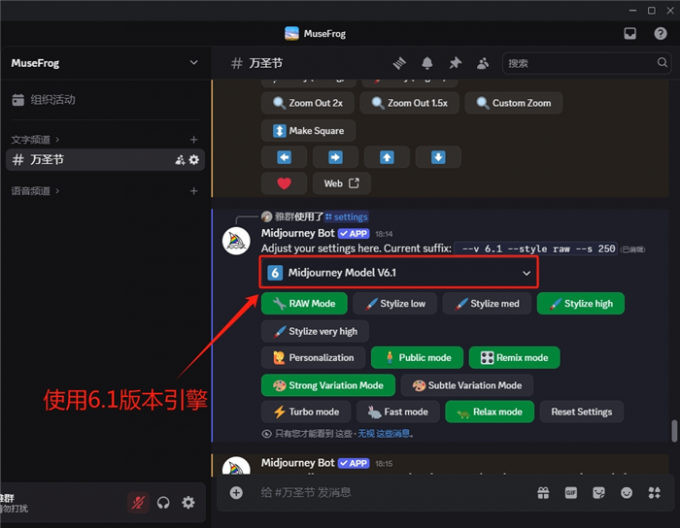Click the chat vertical scrollbar

(674, 431)
